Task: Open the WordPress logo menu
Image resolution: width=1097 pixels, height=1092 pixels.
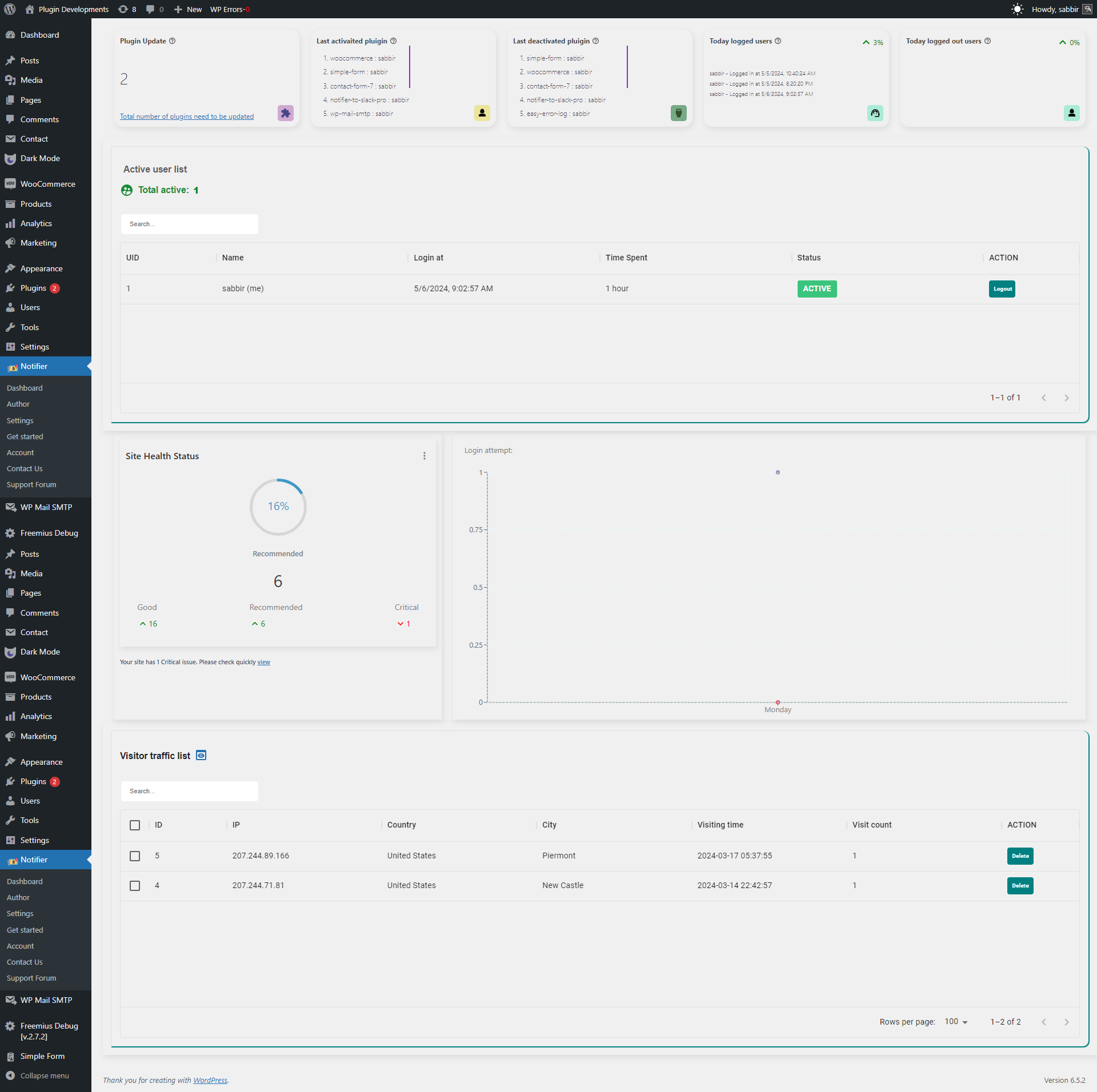Action: click(x=10, y=9)
